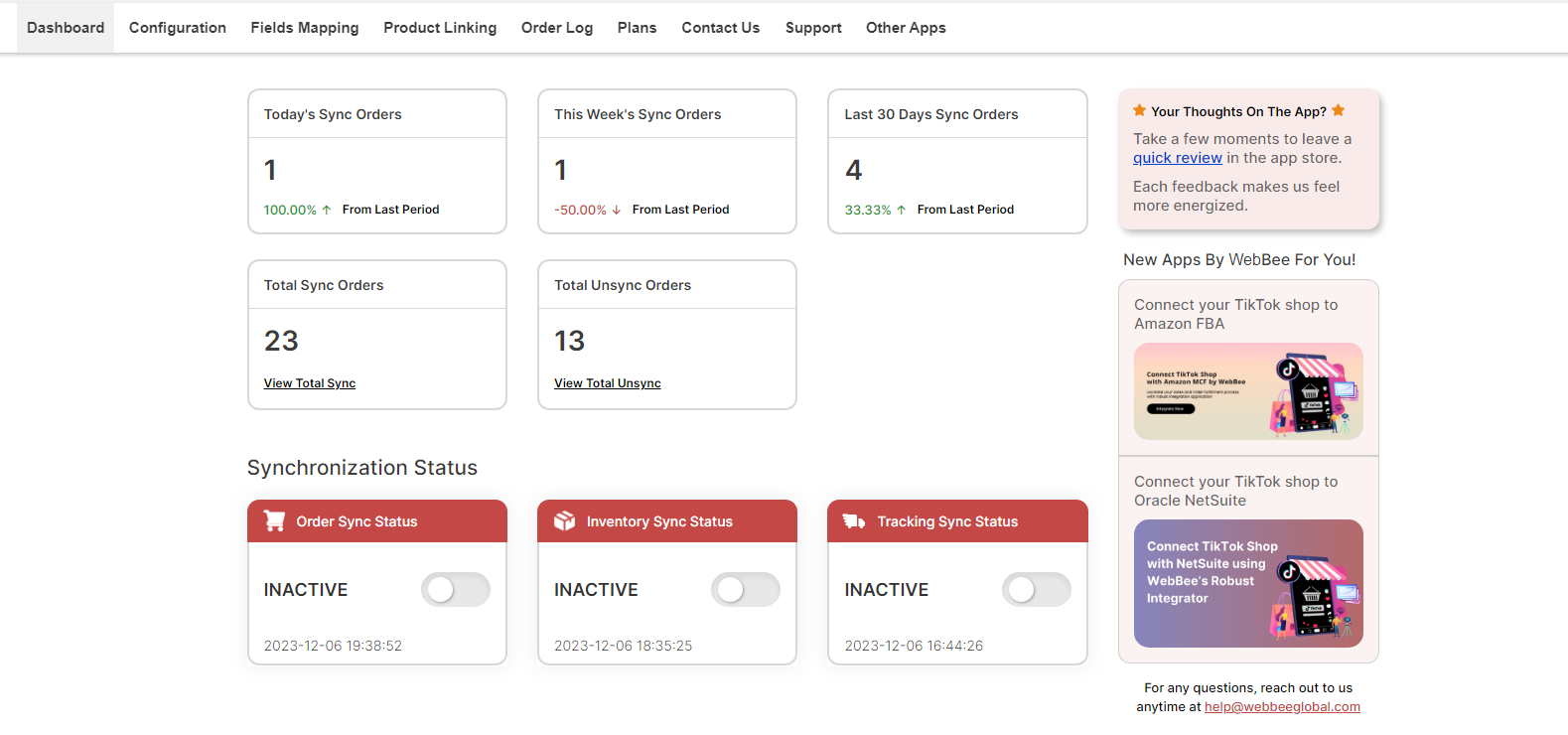Image resolution: width=1568 pixels, height=735 pixels.
Task: Click the red down arrow in This Week's Sync Orders
Action: tap(617, 210)
